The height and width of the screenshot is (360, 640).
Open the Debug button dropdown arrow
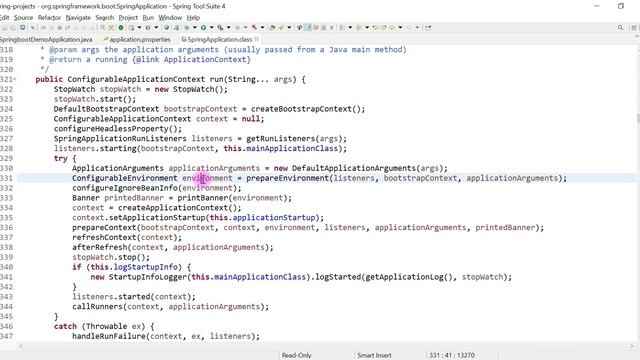(195, 28)
